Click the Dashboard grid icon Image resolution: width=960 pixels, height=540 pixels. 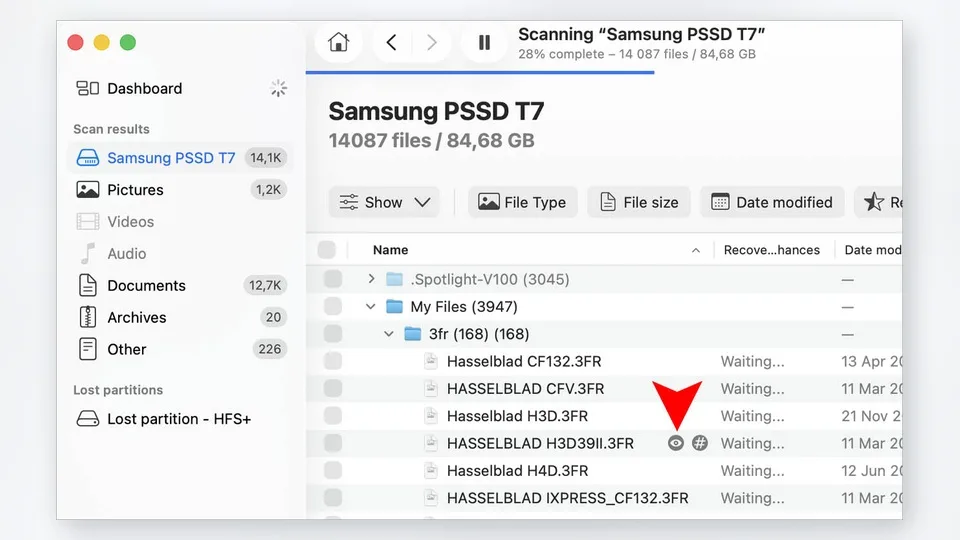coord(88,88)
